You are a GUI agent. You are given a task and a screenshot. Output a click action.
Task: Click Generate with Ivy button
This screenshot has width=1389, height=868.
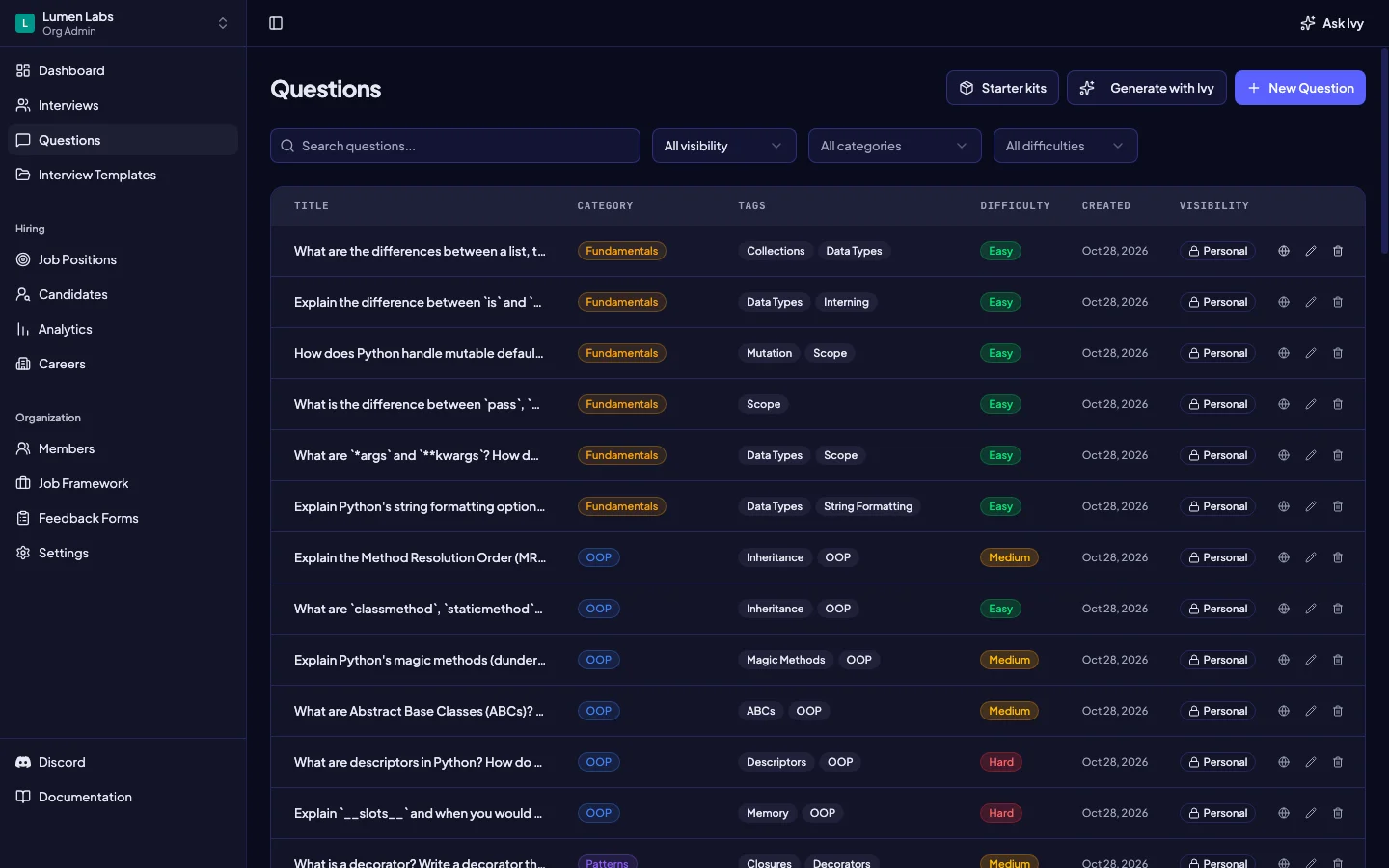point(1147,88)
